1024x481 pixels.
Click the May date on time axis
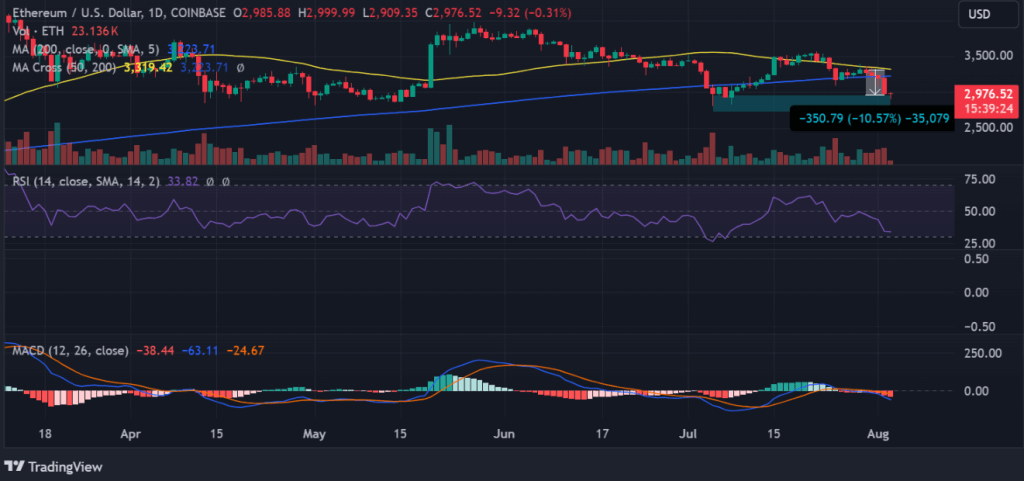(x=315, y=433)
